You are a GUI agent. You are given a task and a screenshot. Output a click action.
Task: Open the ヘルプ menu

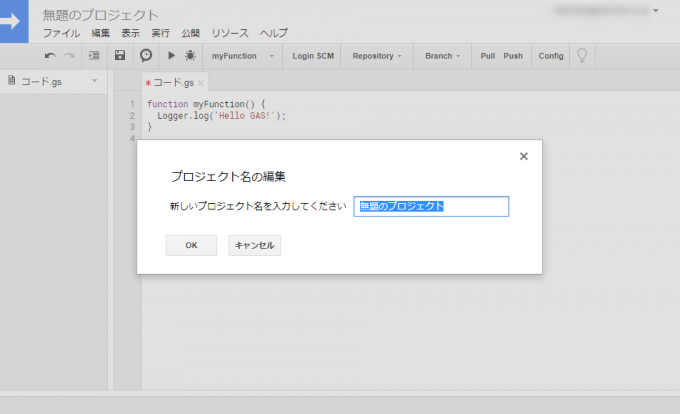point(274,33)
